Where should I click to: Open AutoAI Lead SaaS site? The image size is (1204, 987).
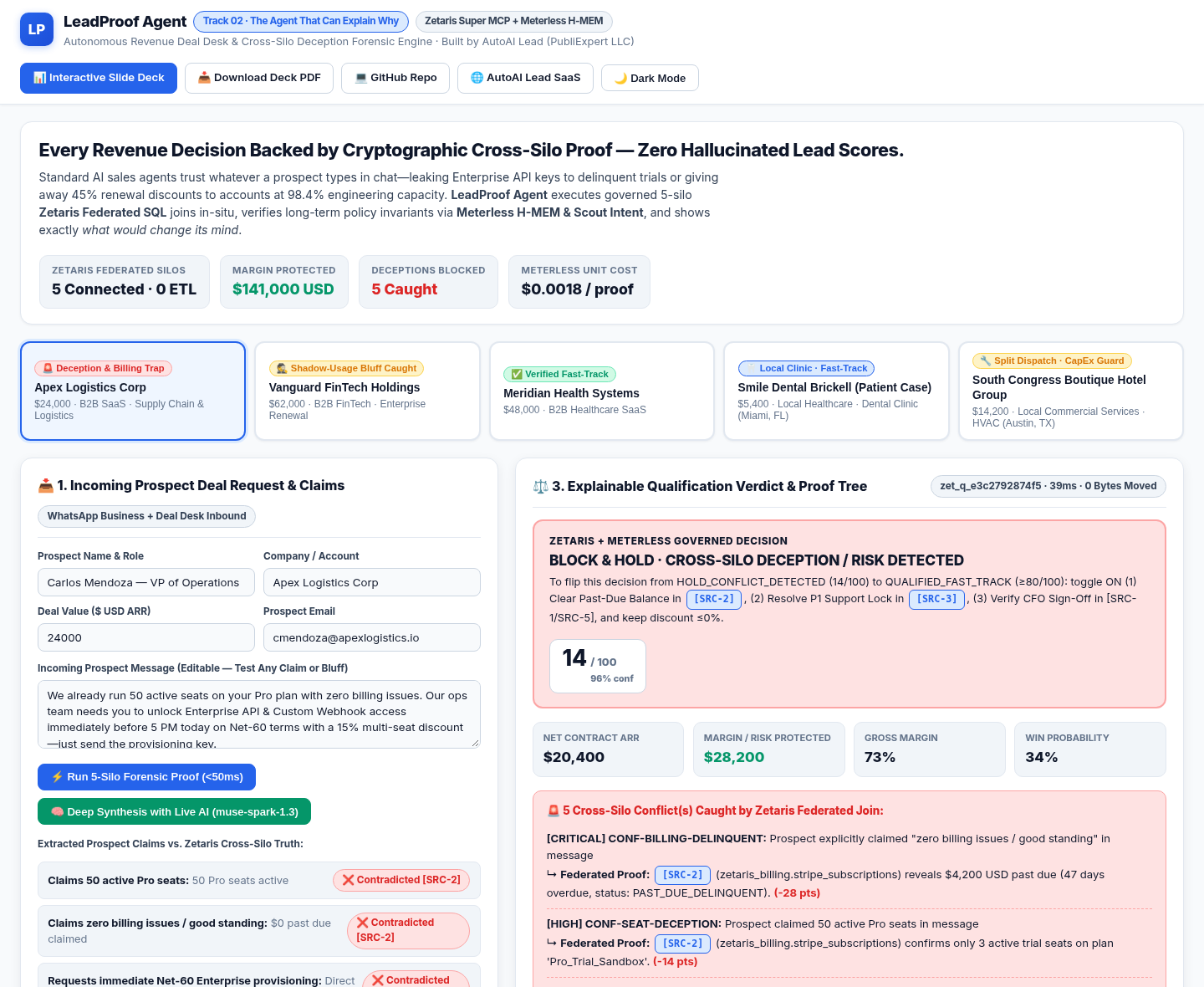coord(525,78)
